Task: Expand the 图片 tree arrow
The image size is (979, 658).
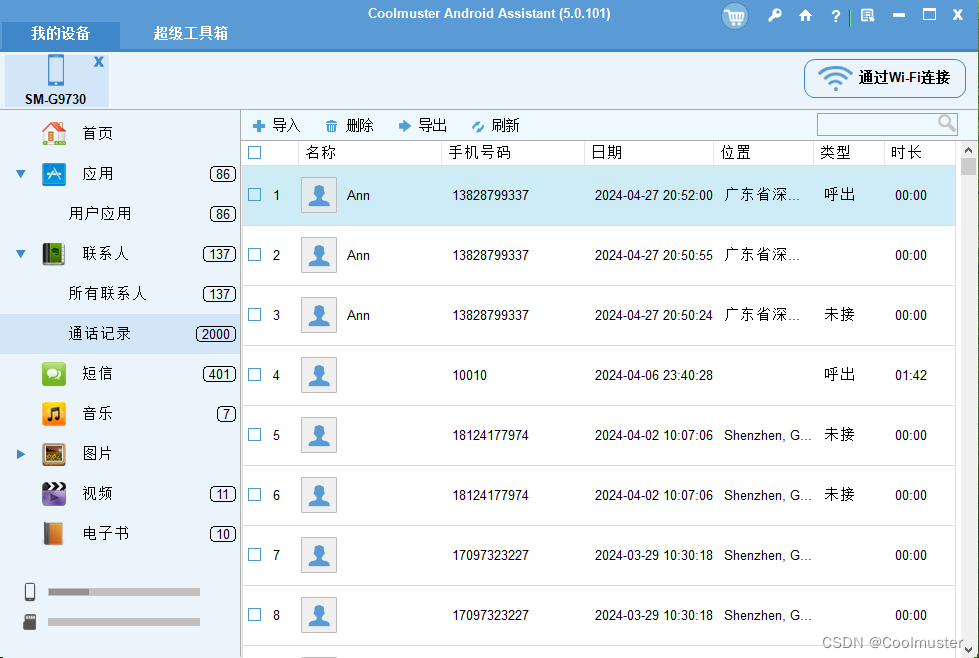Action: [21, 454]
